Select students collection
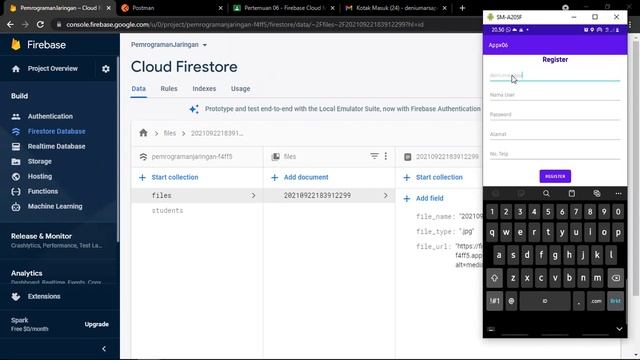This screenshot has height=360, width=640. 167,211
